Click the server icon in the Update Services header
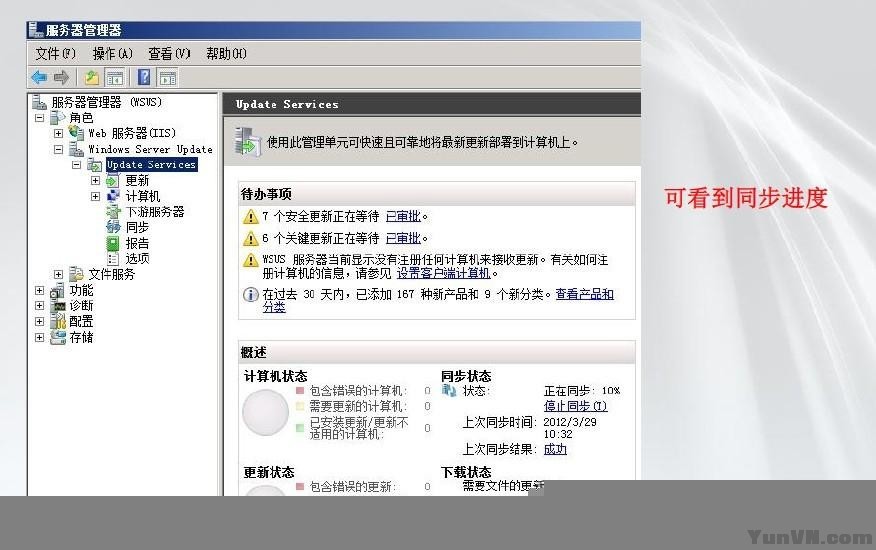 (x=248, y=142)
